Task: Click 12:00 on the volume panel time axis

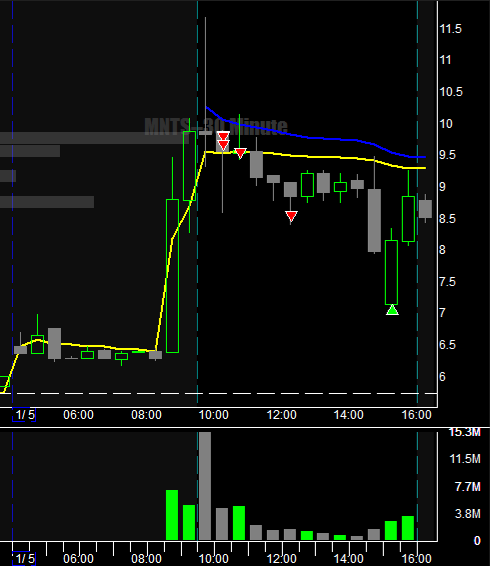Action: pos(282,559)
